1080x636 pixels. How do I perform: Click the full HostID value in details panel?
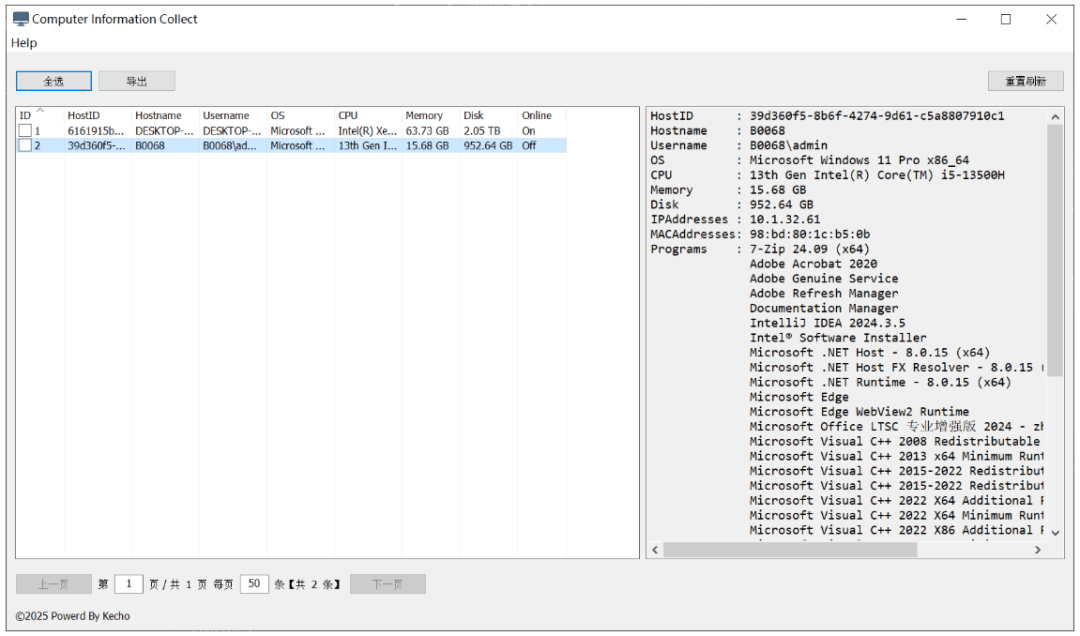click(877, 116)
